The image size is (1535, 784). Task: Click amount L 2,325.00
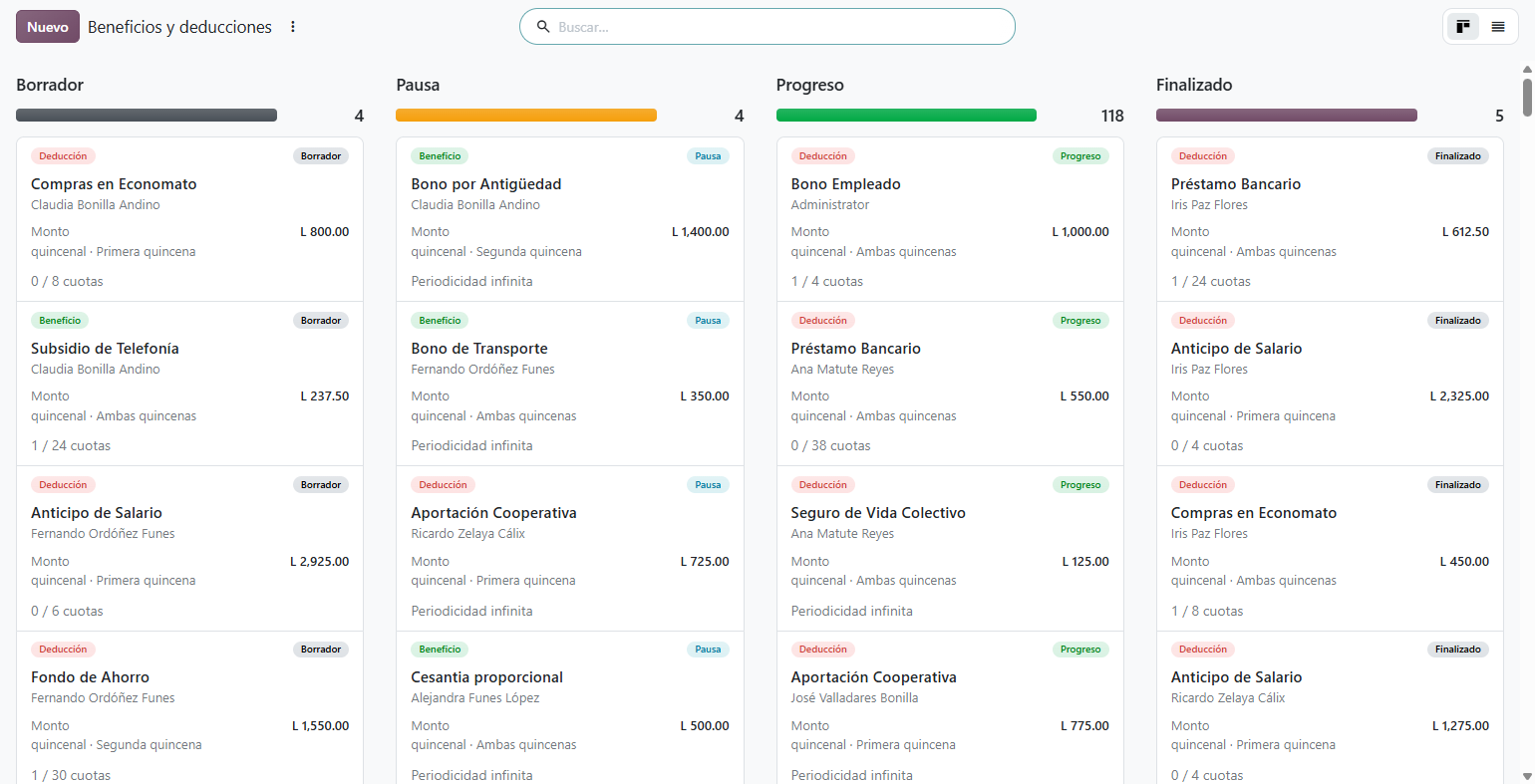pos(1459,396)
